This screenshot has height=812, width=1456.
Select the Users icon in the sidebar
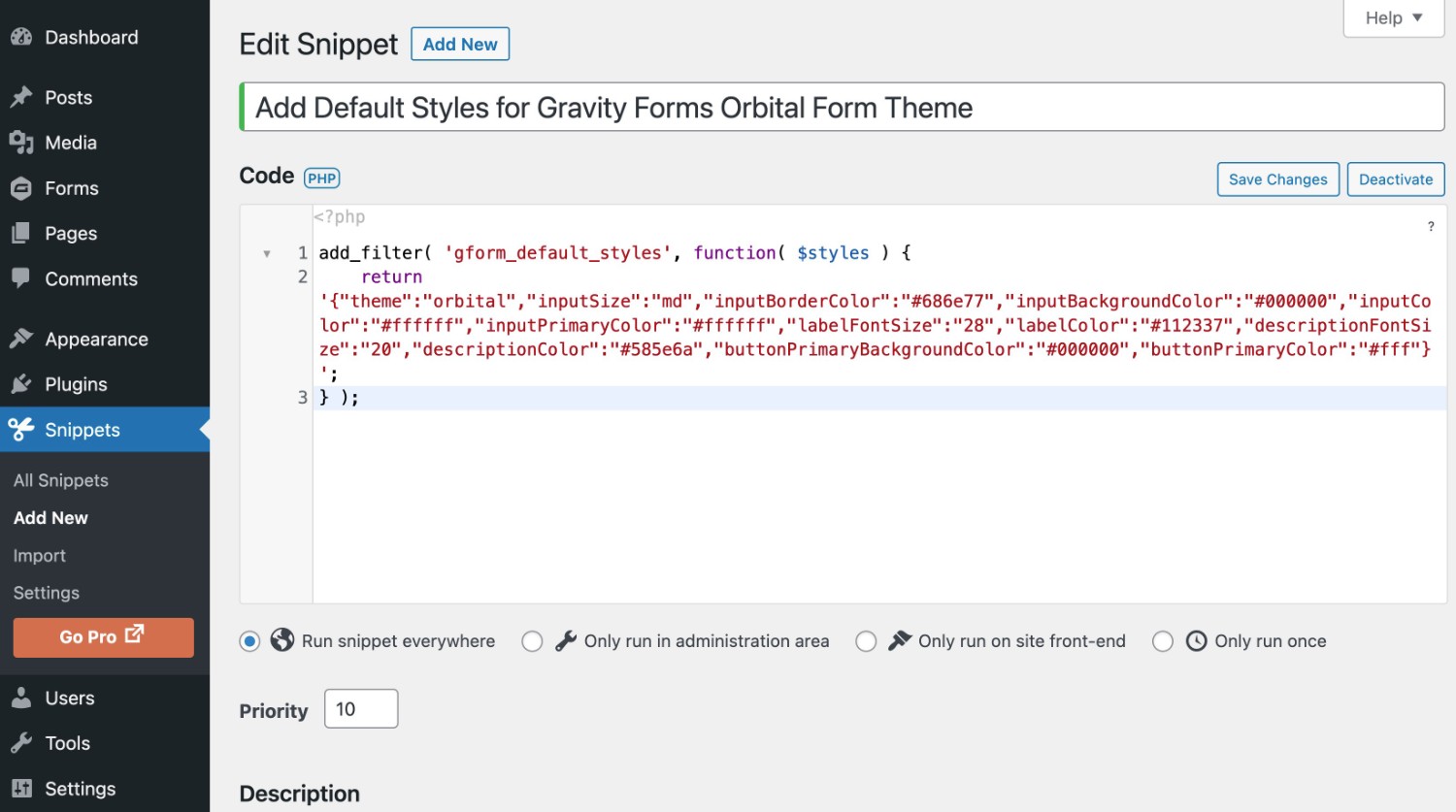coord(22,698)
